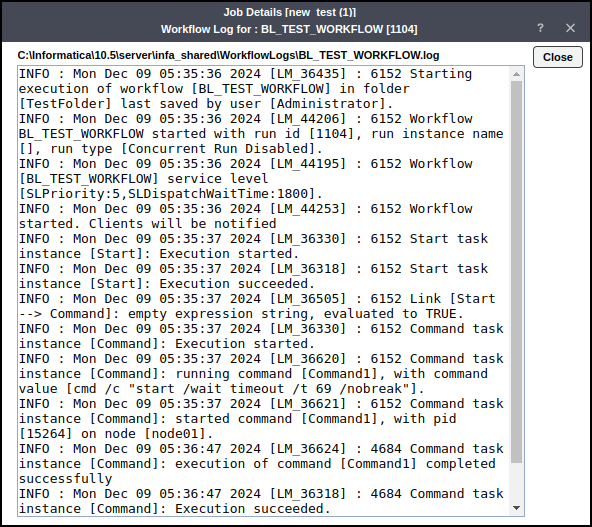Click '[TestFolder] last saved by user' text
Viewport: 592px width, 527px height.
[x=140, y=104]
